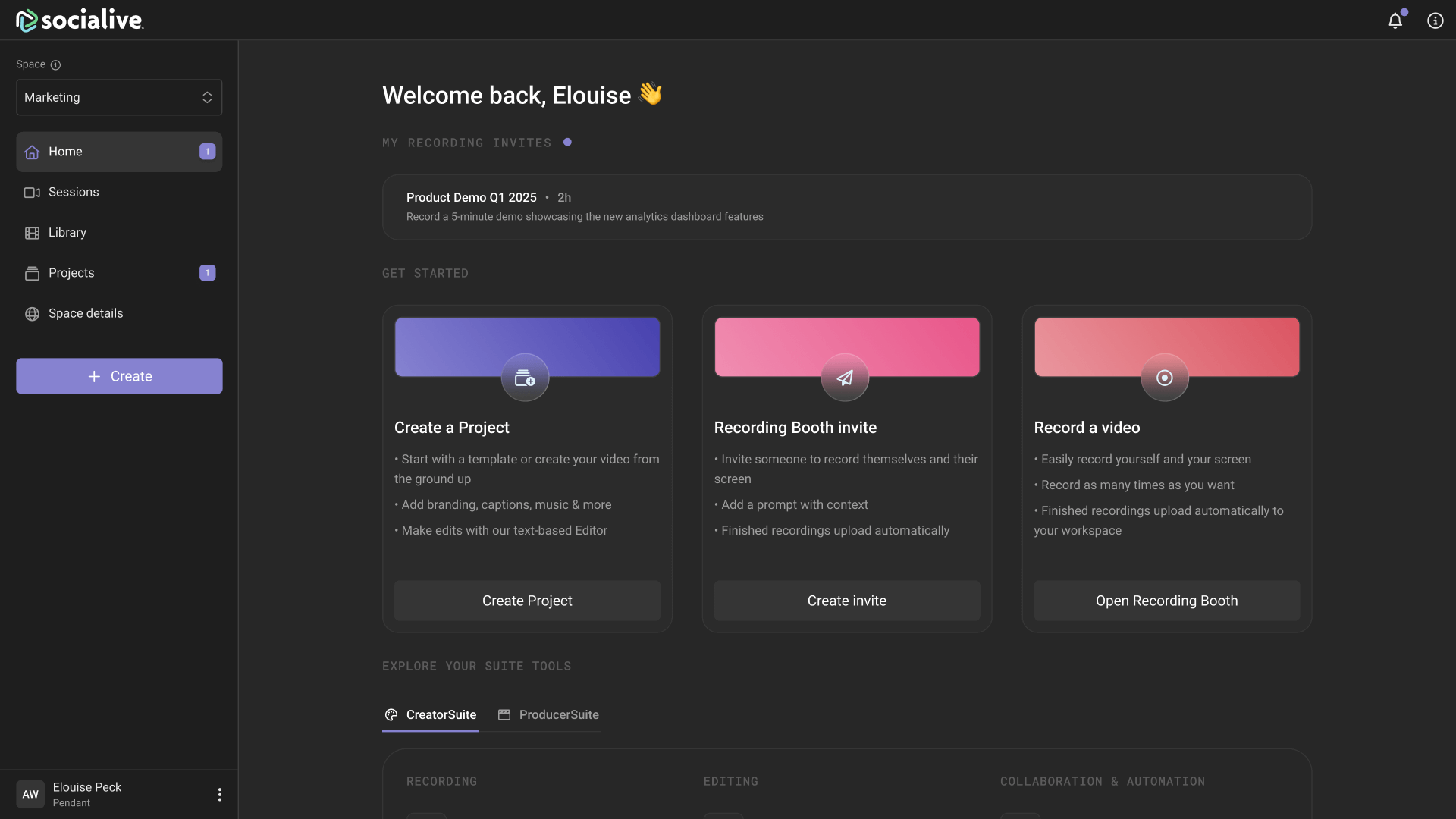Click the record circle icon

pos(1164,378)
